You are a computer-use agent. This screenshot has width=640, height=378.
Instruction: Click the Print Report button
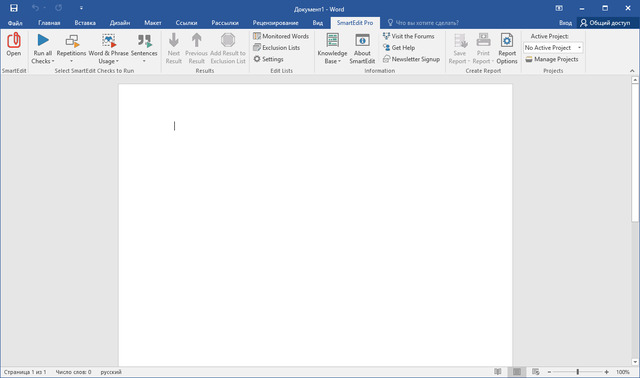483,48
